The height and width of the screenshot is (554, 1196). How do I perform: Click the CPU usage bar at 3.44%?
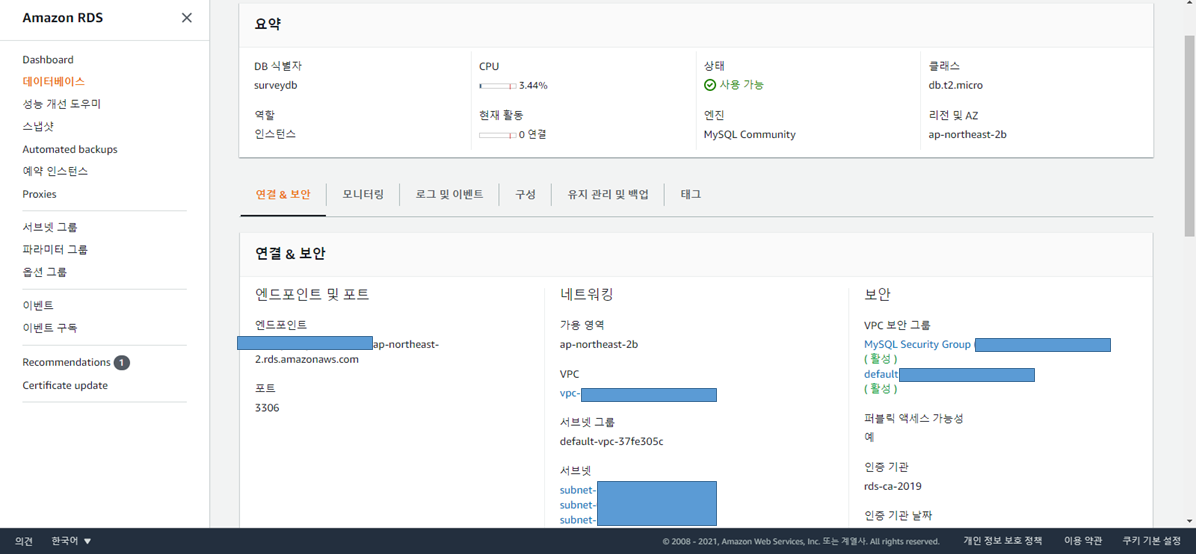point(497,85)
